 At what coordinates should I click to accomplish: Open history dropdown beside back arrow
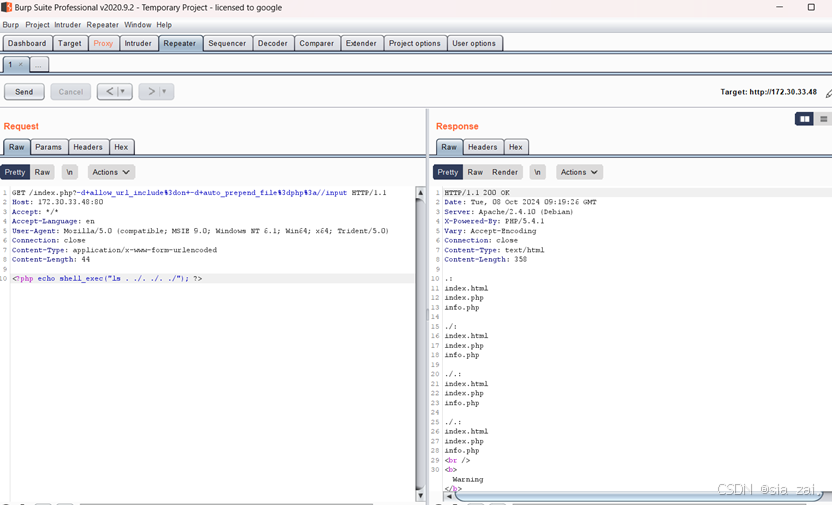(123, 91)
